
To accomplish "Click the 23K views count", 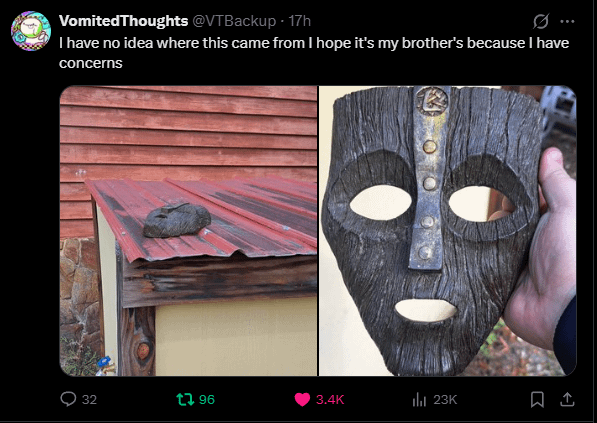I will tap(445, 399).
